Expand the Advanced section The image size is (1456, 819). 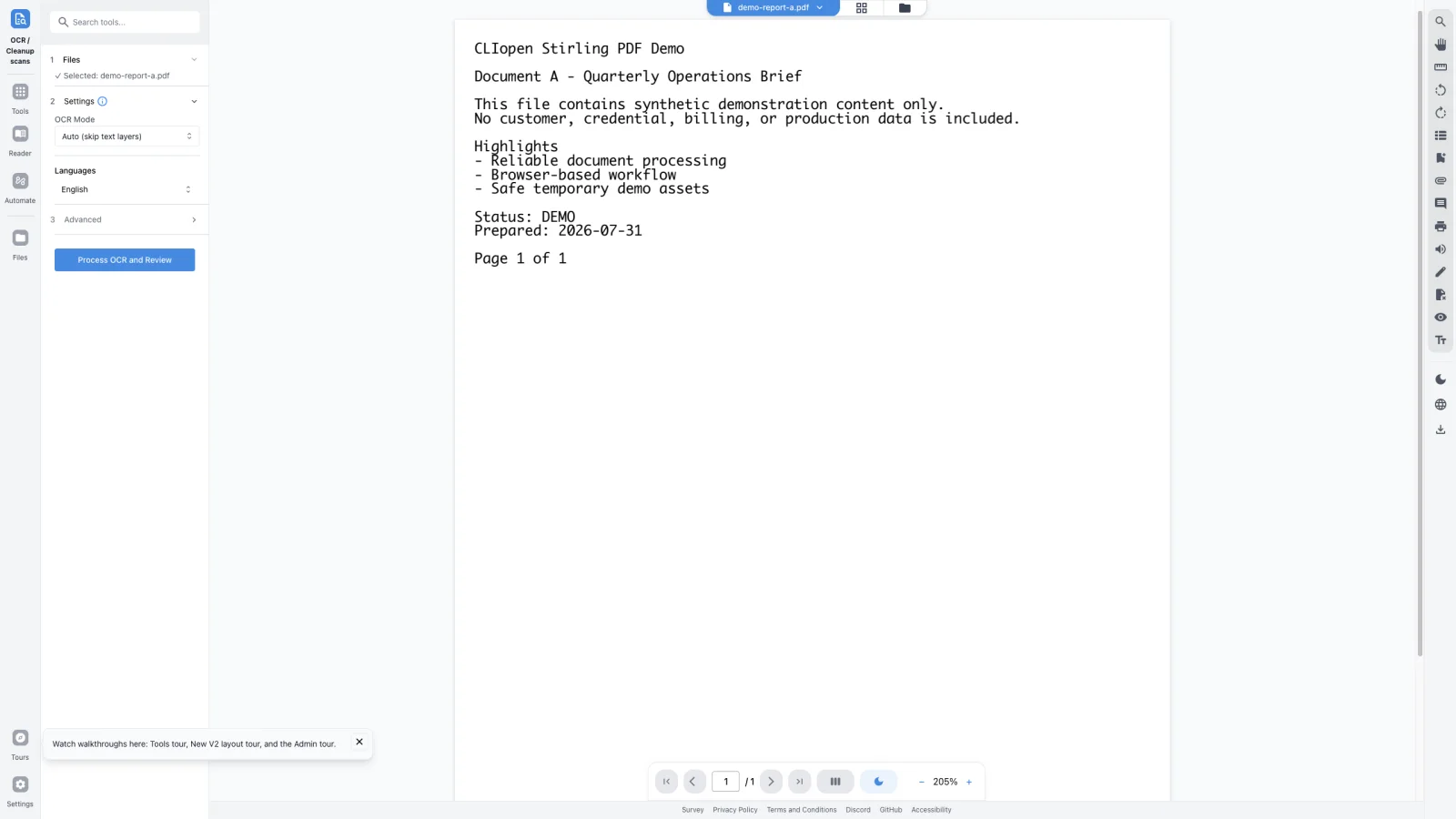pyautogui.click(x=125, y=219)
